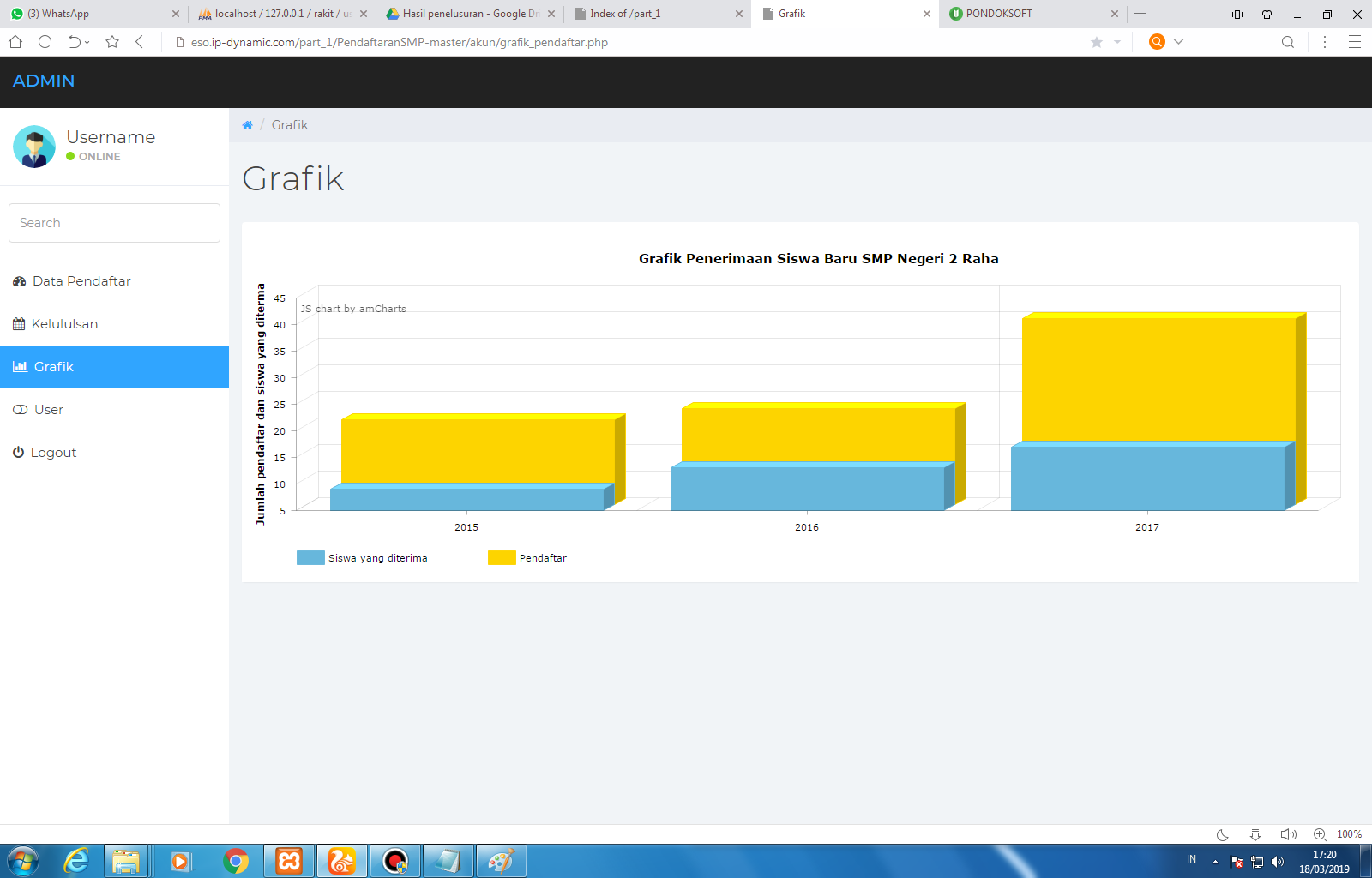Expand the search engine dropdown chevron
1372x878 pixels.
click(x=1179, y=42)
